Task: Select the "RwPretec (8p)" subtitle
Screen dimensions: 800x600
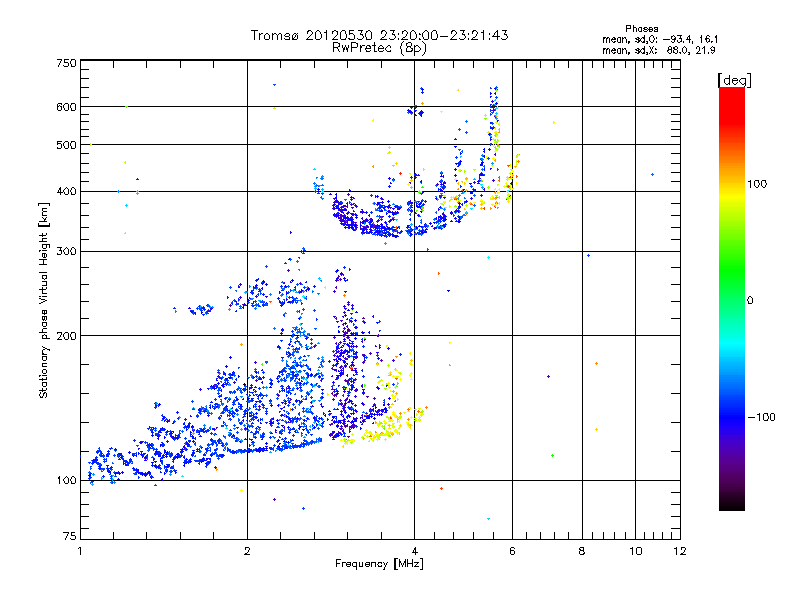Action: point(379,48)
